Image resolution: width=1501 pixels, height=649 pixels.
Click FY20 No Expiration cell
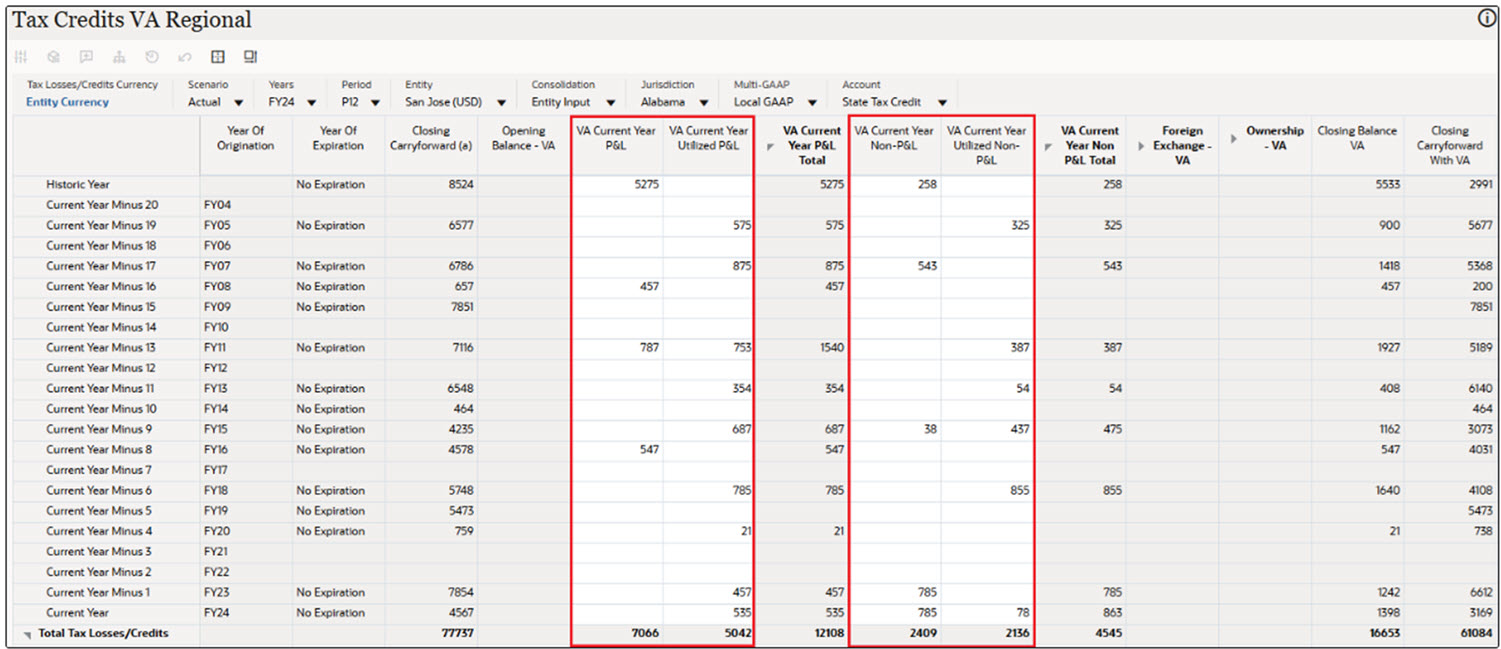(338, 532)
